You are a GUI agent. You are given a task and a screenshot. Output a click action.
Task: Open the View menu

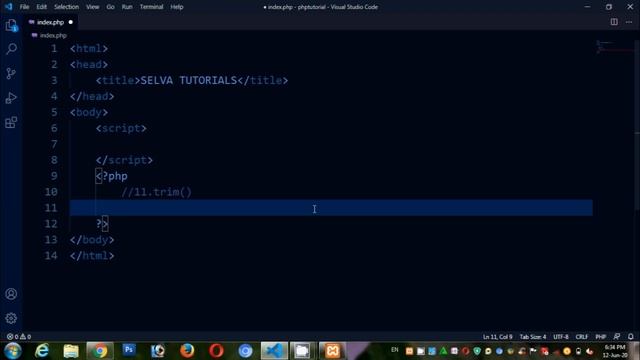click(93, 7)
